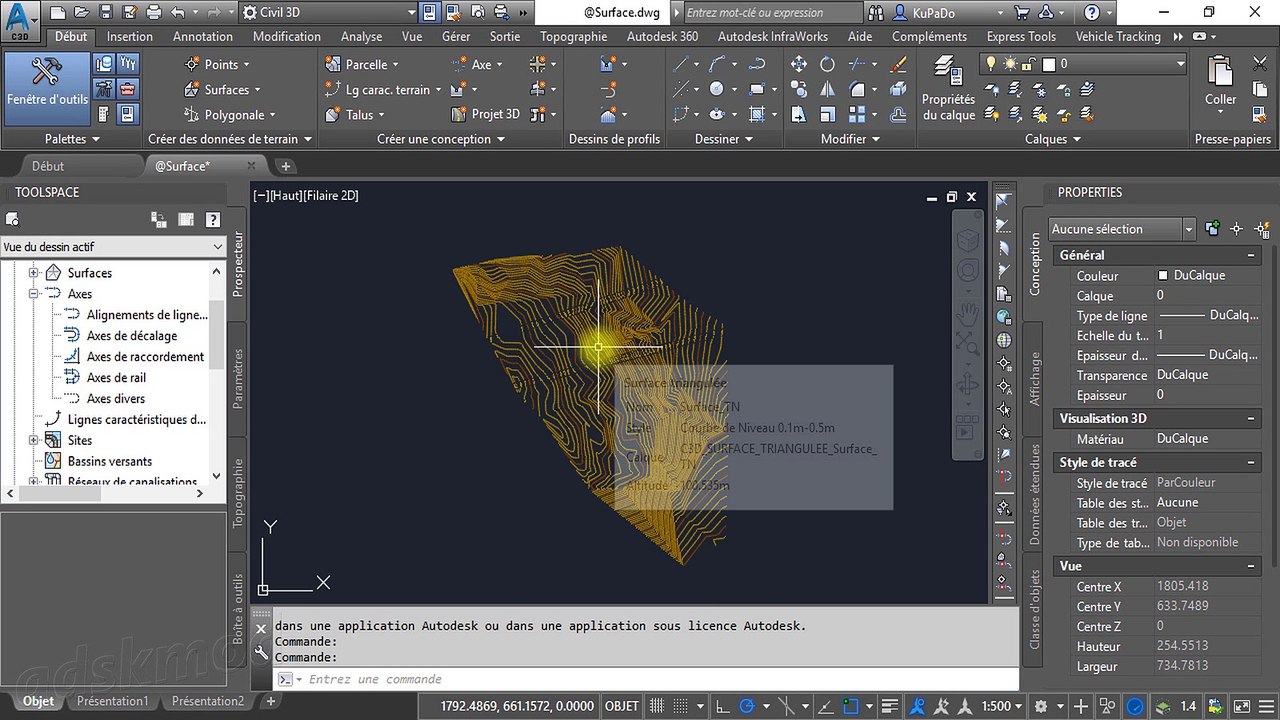Switch to the Annotation ribbon tab
The height and width of the screenshot is (720, 1280).
(203, 37)
